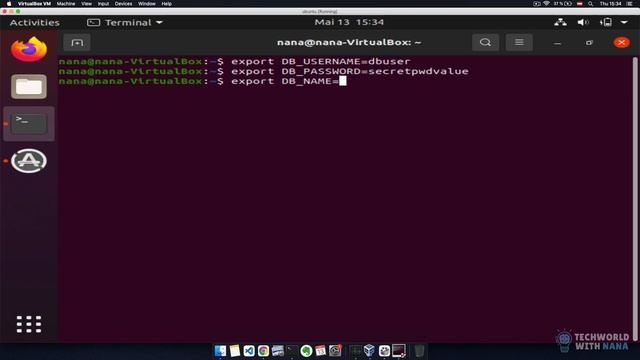This screenshot has height=360, width=640.
Task: Click Ubuntu battery power icon
Action: tap(606, 22)
